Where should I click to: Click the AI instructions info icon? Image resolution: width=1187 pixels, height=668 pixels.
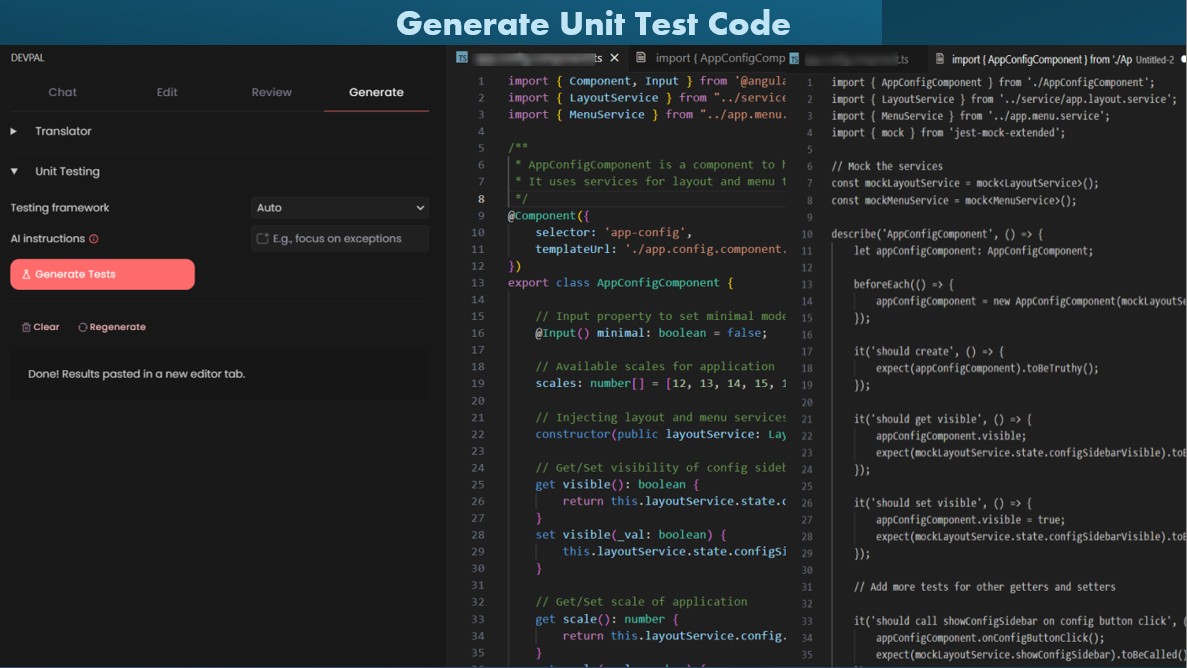pos(94,239)
